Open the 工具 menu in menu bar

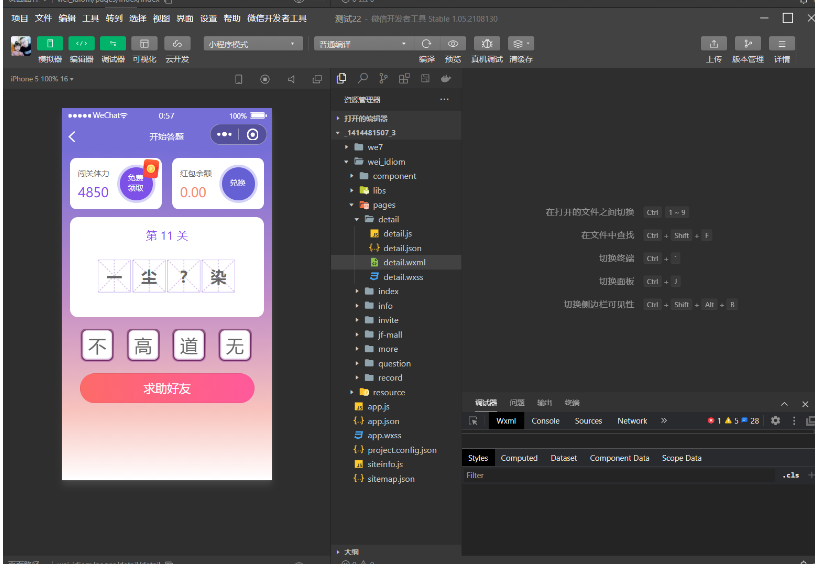pyautogui.click(x=90, y=18)
